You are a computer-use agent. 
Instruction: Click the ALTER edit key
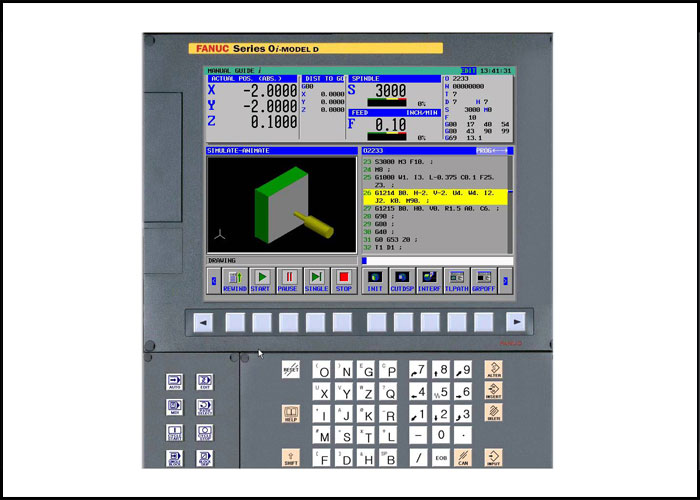click(x=494, y=370)
